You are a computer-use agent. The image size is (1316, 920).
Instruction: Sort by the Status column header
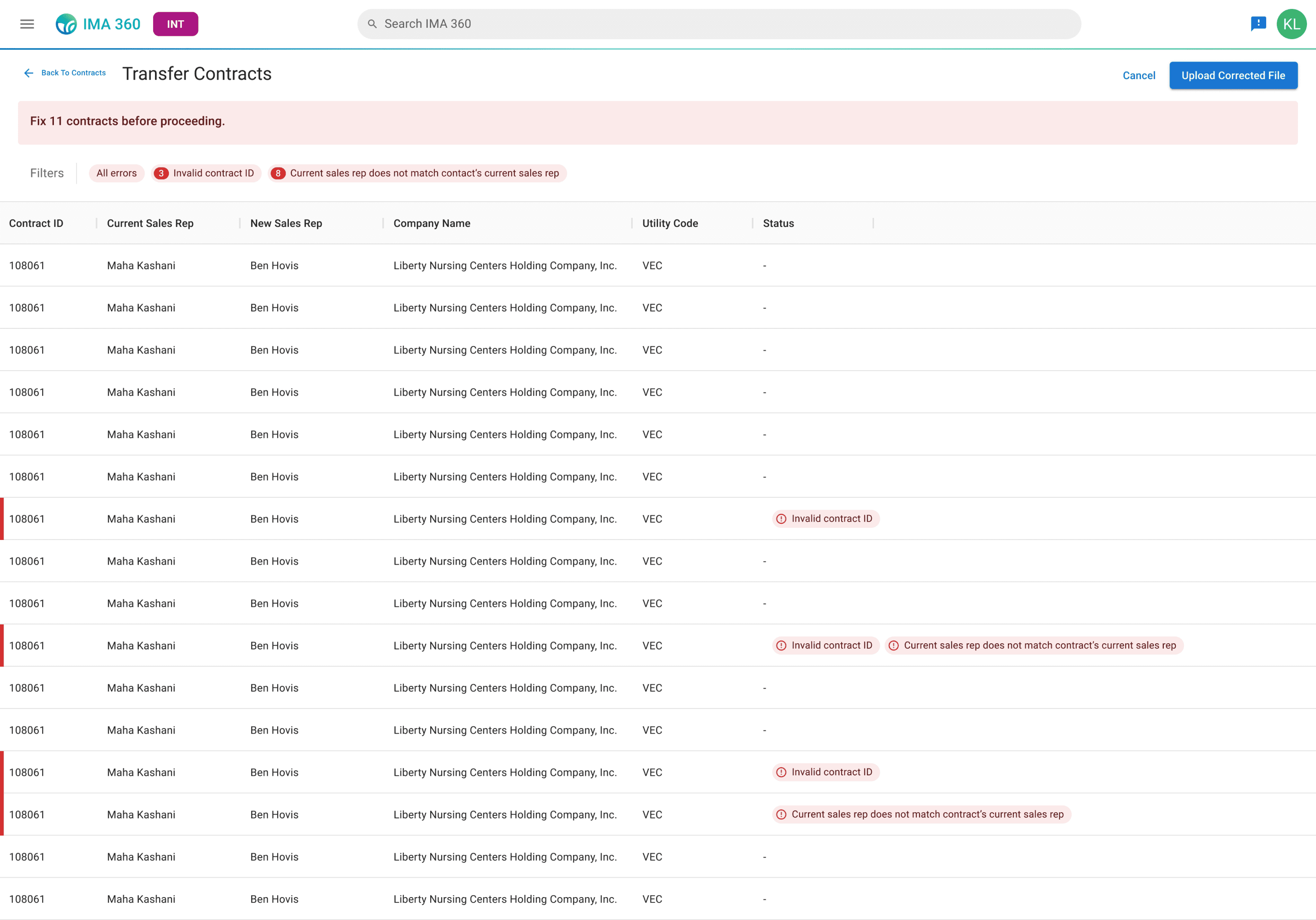tap(778, 224)
